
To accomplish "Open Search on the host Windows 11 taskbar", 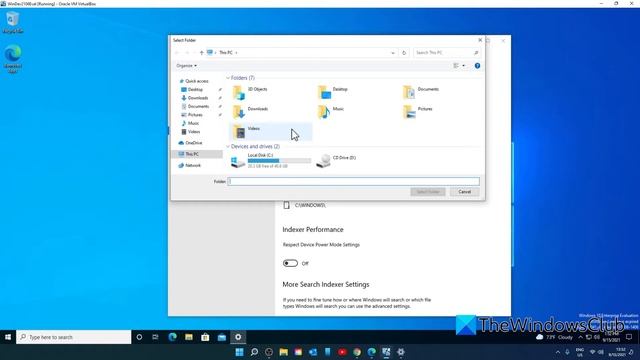I will tap(254, 352).
